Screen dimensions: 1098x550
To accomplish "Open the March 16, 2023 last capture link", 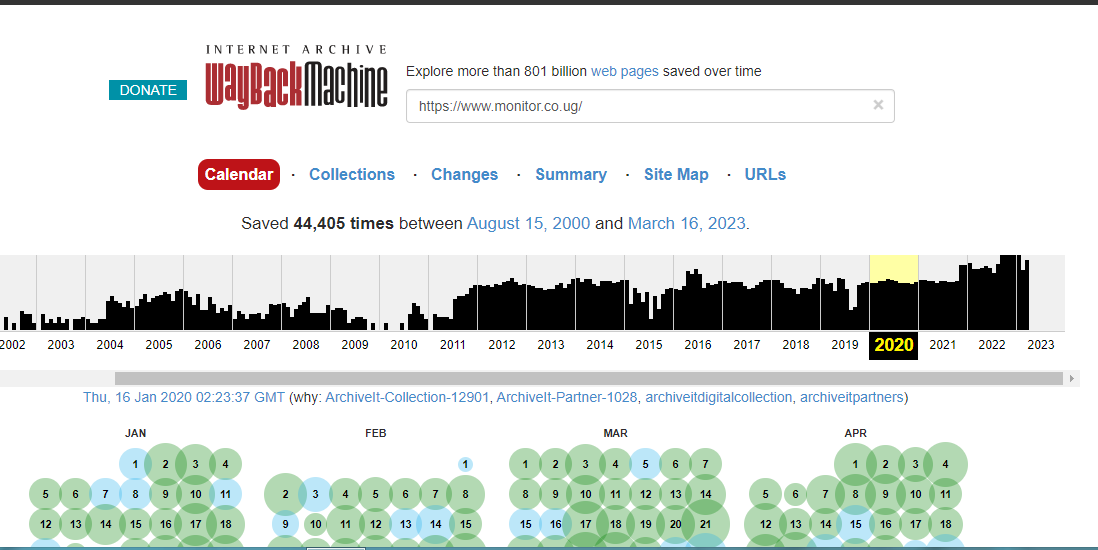I will (687, 224).
